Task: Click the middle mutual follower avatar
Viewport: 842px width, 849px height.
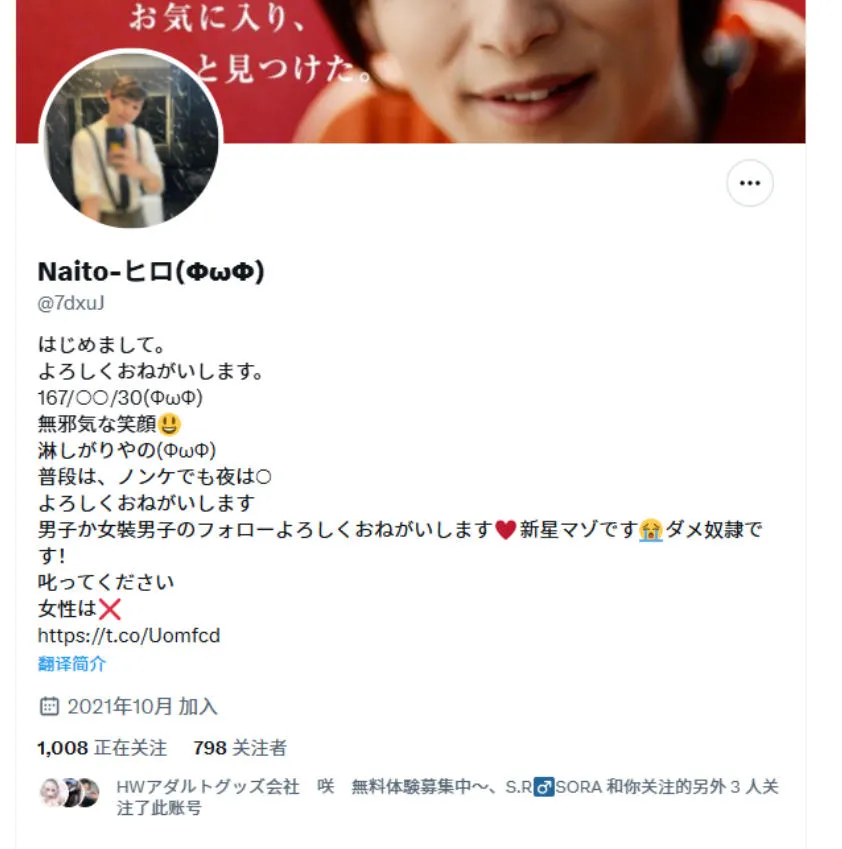Action: point(71,793)
